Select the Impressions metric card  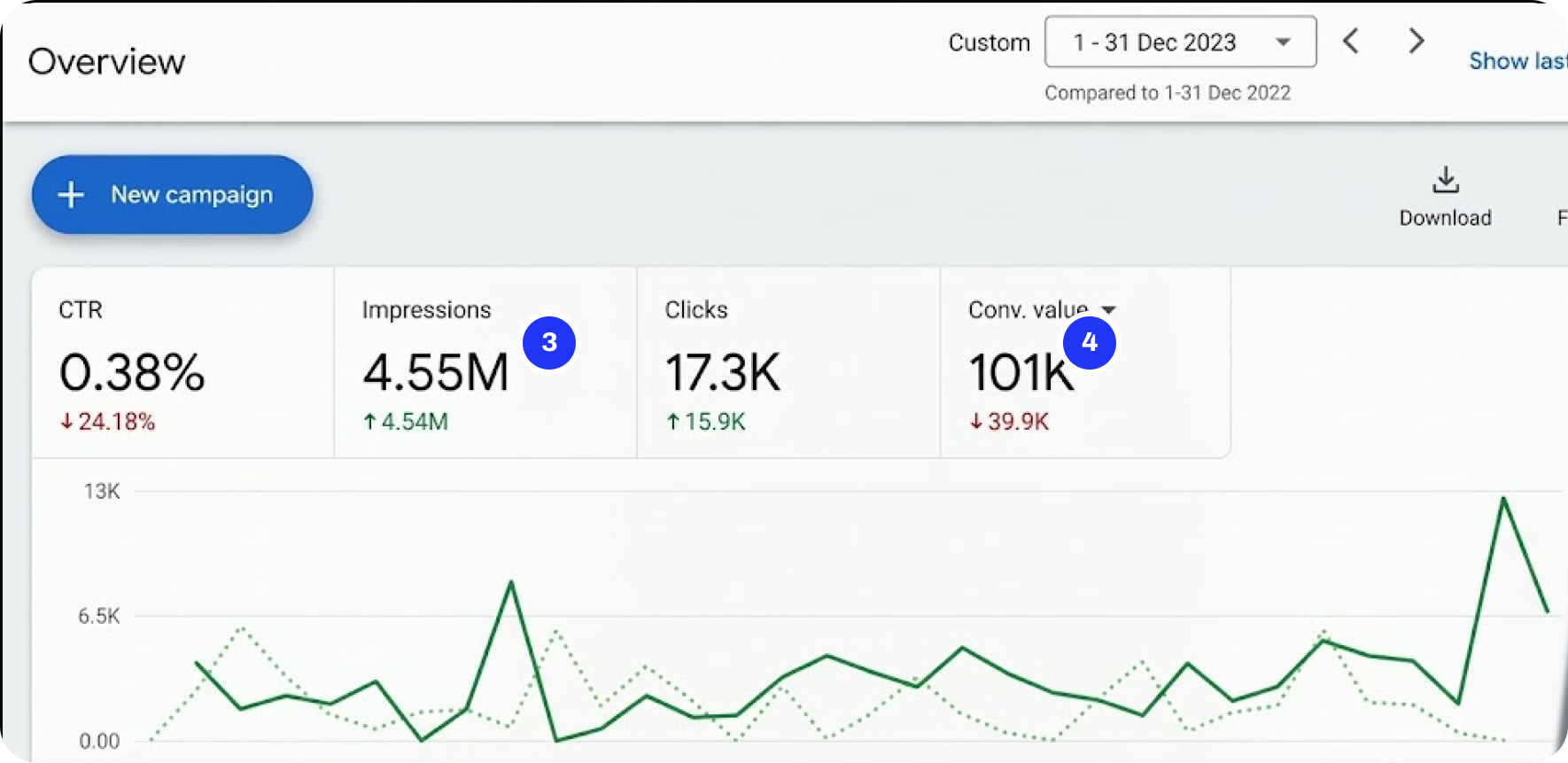point(485,363)
